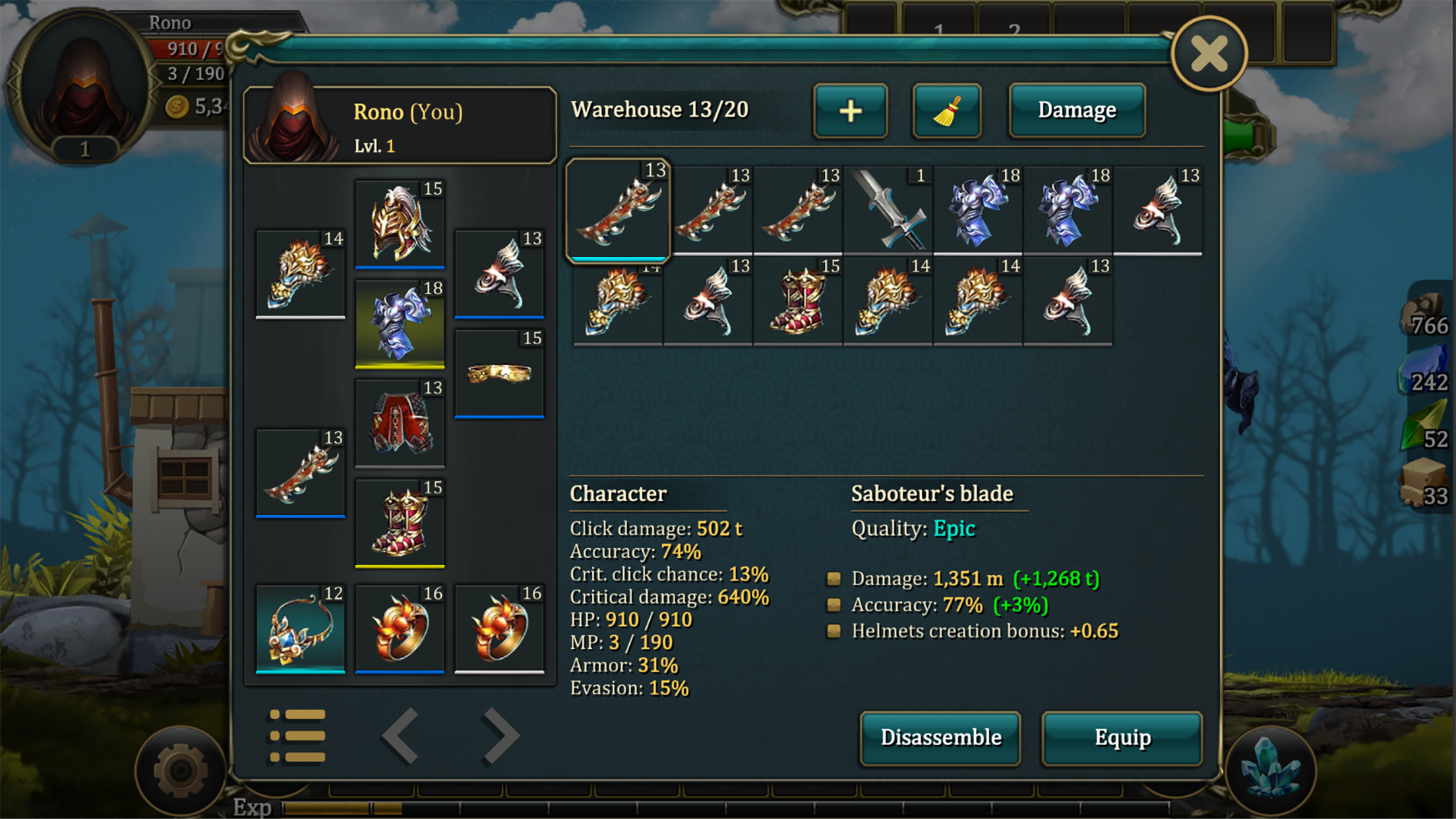Go to previous character with left arrow
Screen dimensions: 1456x819
(400, 736)
